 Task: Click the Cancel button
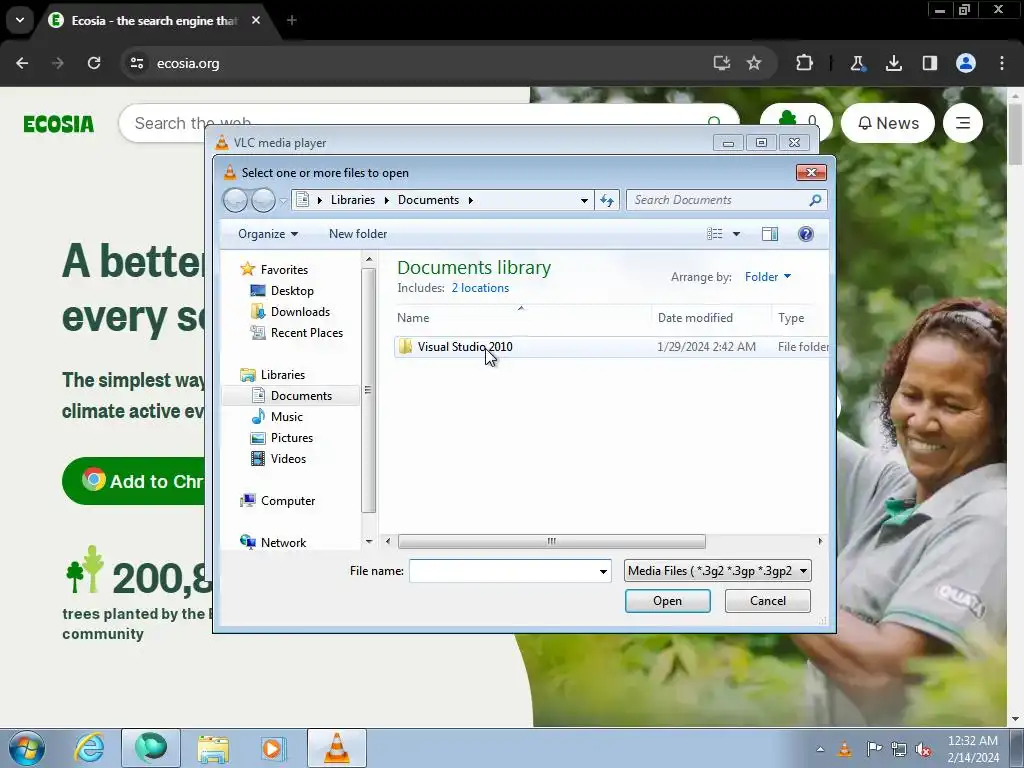[767, 601]
